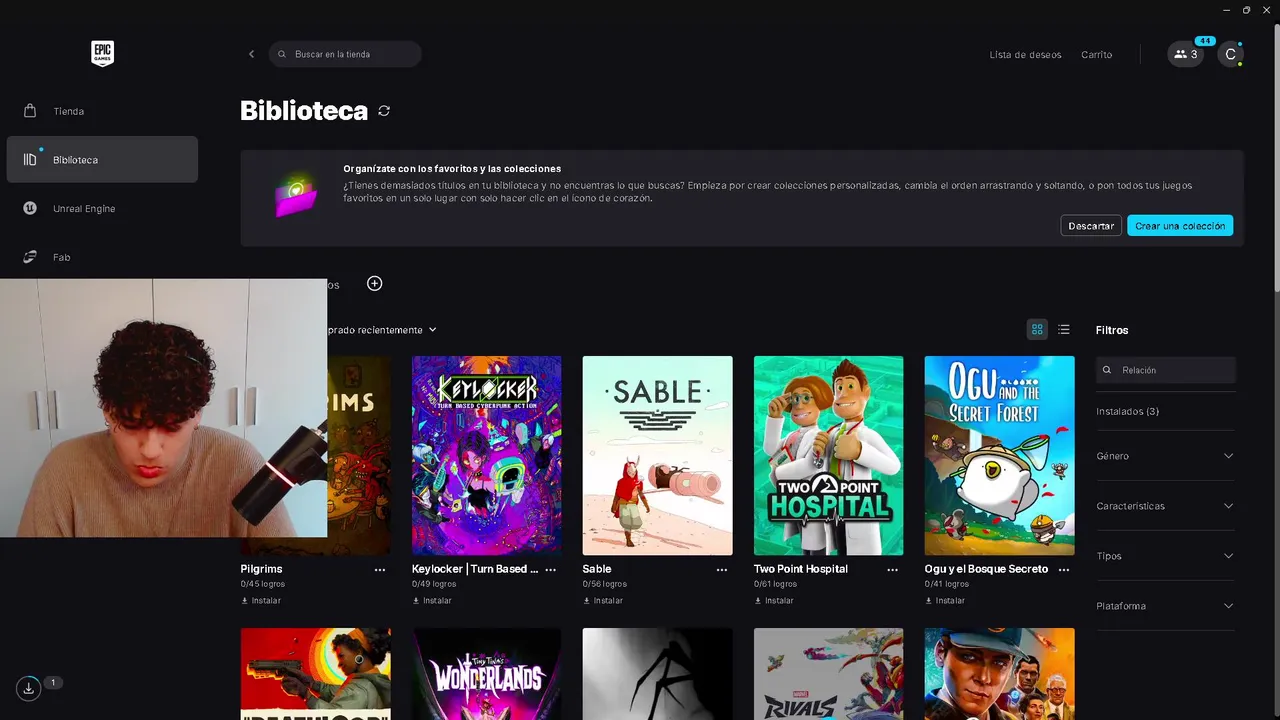Expand the Plataforma filter
This screenshot has width=1280, height=720.
[x=1165, y=606]
